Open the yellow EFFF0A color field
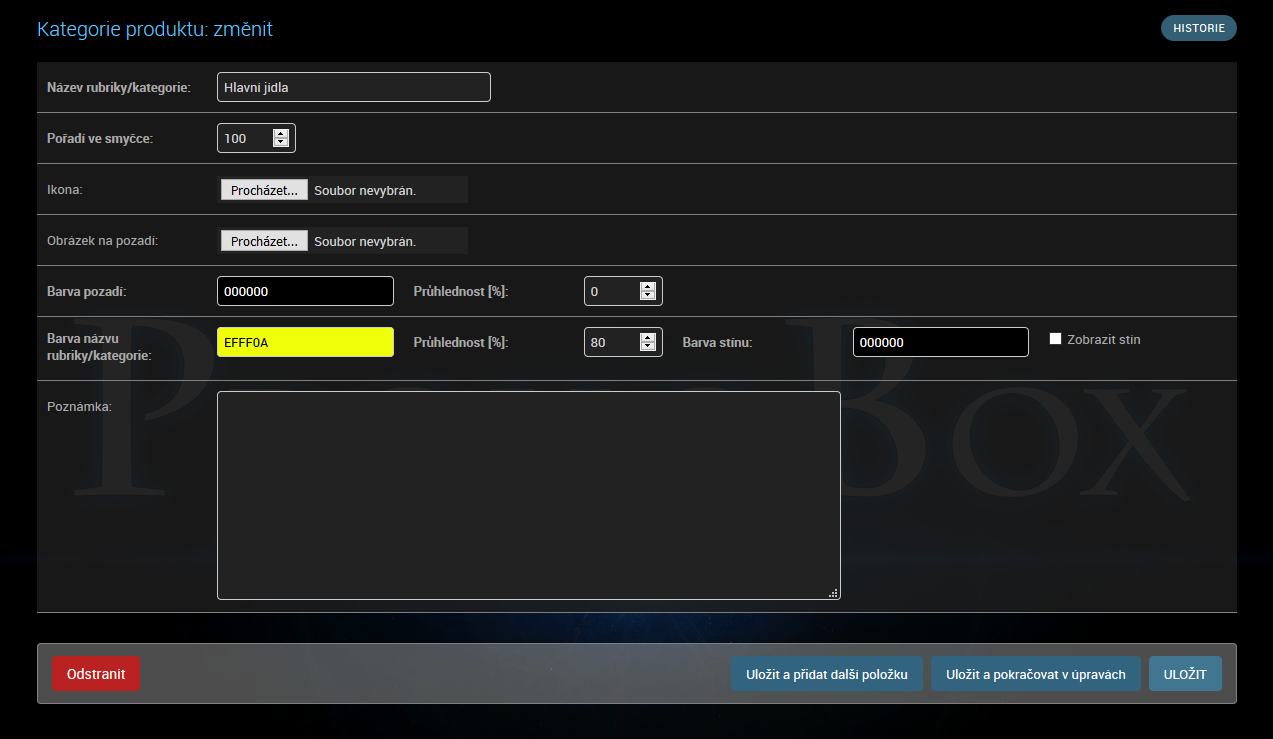This screenshot has width=1273, height=739. click(x=305, y=342)
